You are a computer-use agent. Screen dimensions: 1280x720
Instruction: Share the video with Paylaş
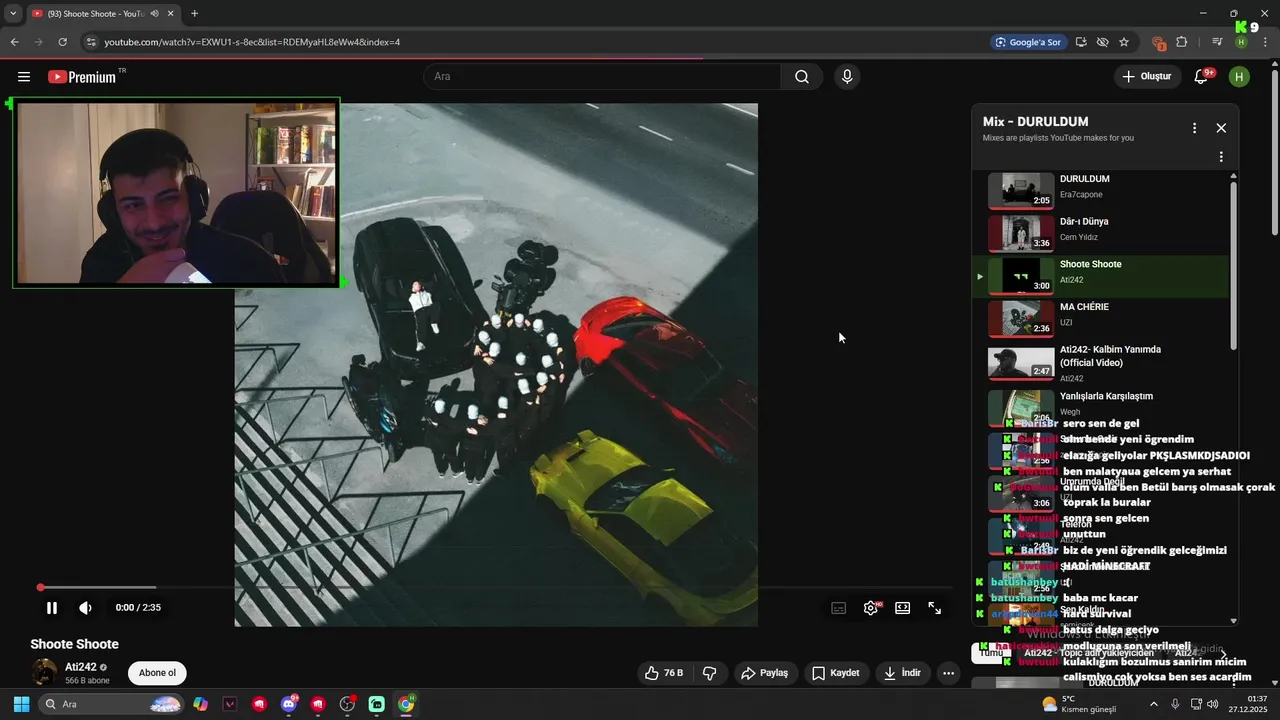point(765,673)
